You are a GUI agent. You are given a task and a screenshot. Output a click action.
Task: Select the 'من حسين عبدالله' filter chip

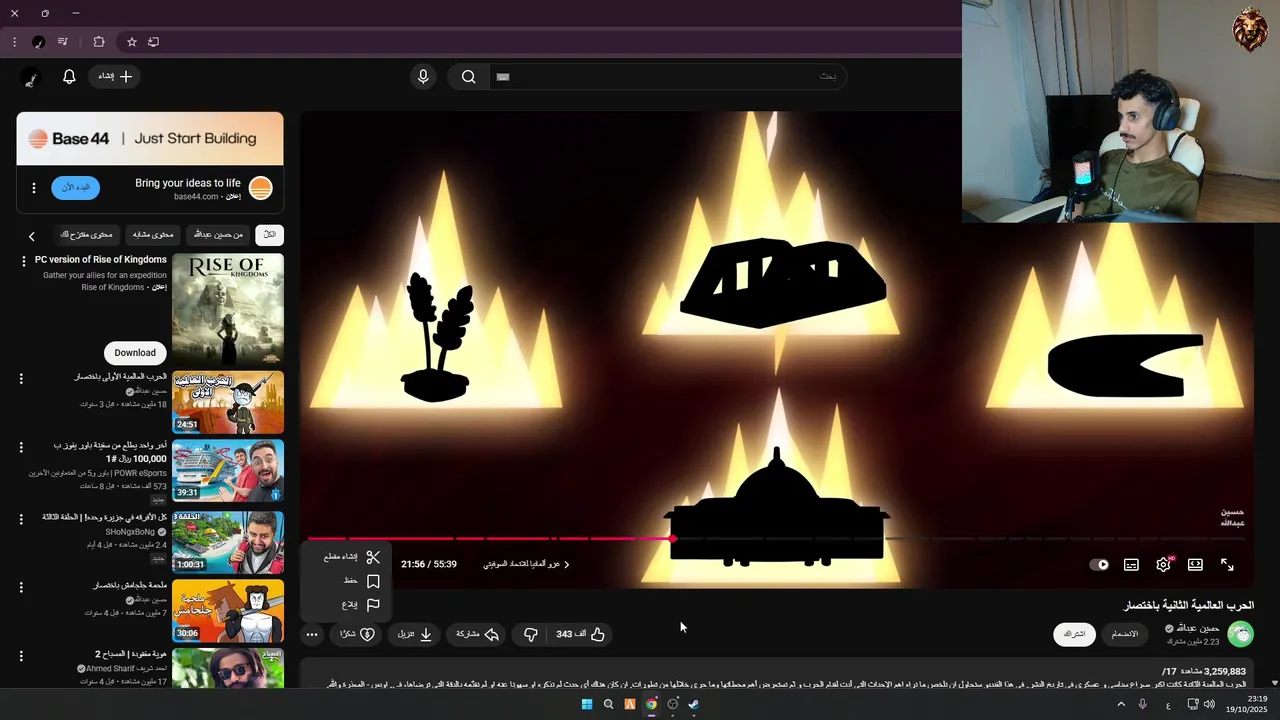pos(217,235)
